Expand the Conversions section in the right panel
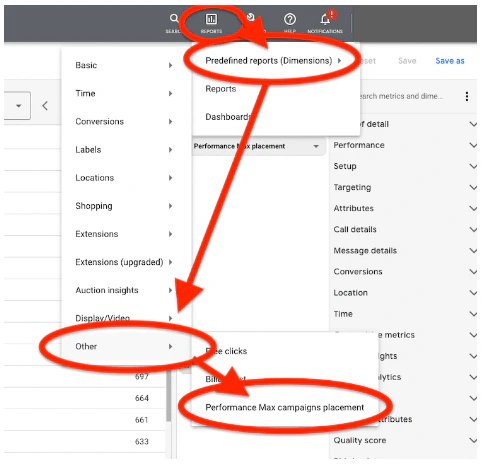The width and height of the screenshot is (482, 467). (x=405, y=272)
